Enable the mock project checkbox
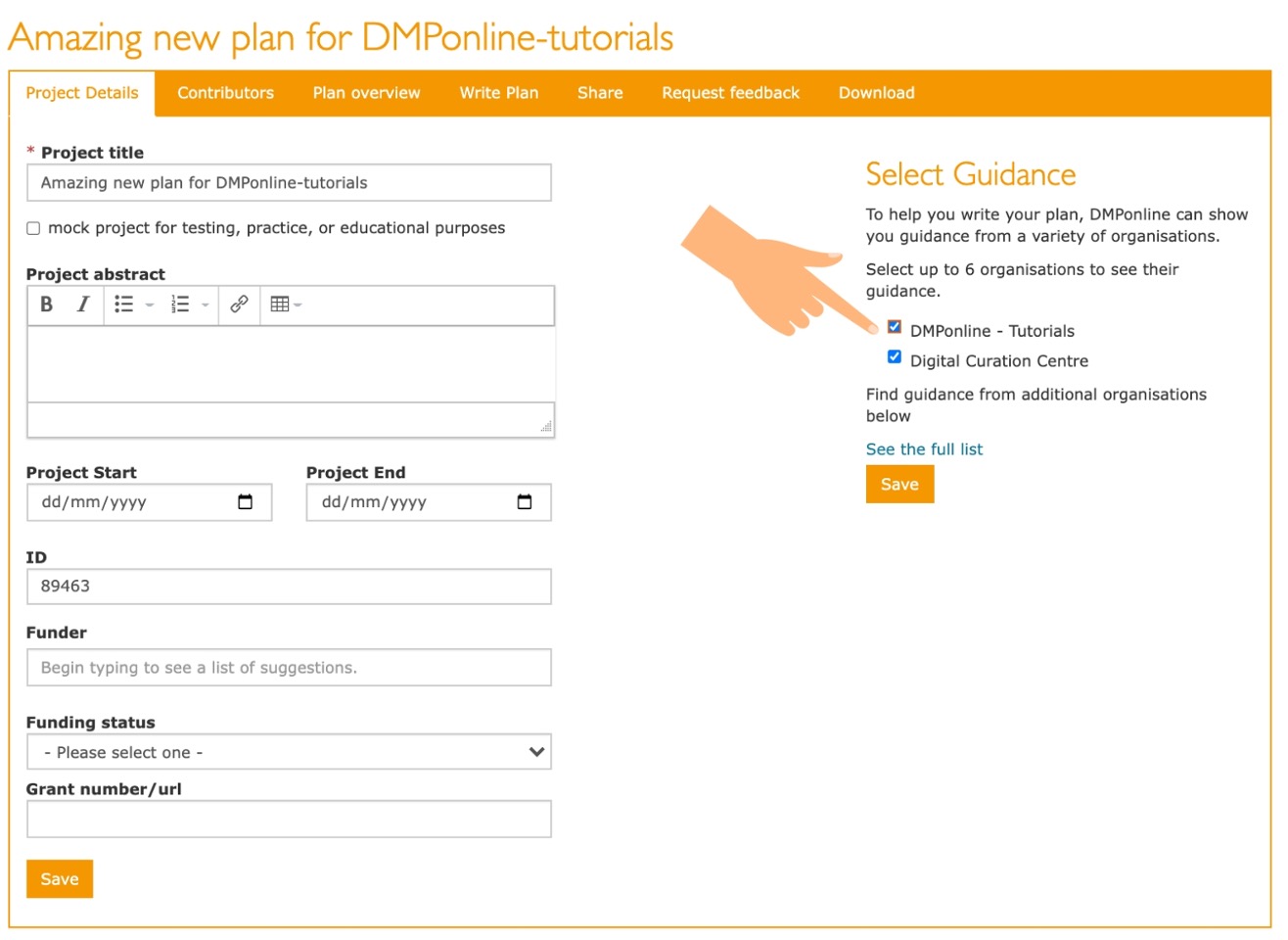This screenshot has height=940, width=1288. [x=32, y=227]
